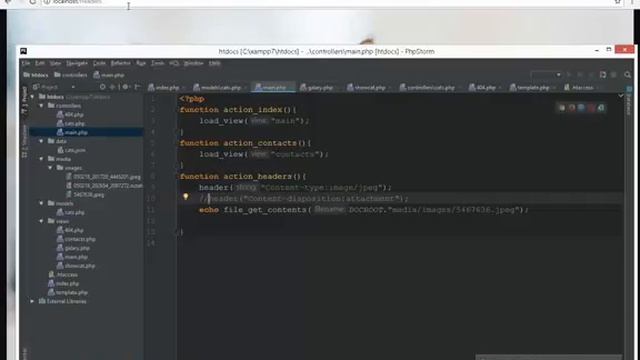Screen dimensions: 640x360
Task: Select galary.php in views folder
Action: pos(73,248)
